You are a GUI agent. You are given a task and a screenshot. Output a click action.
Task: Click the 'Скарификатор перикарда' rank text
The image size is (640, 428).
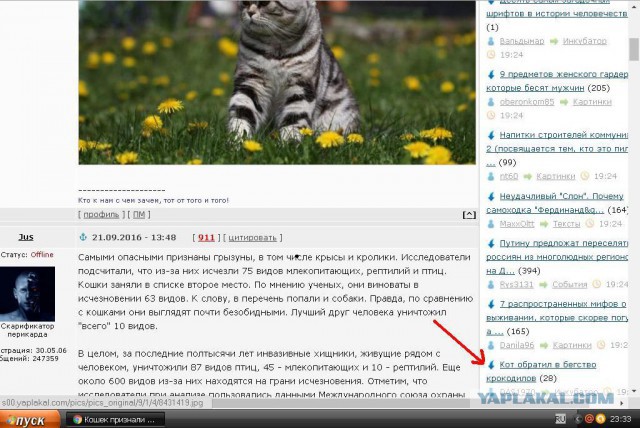[27, 330]
